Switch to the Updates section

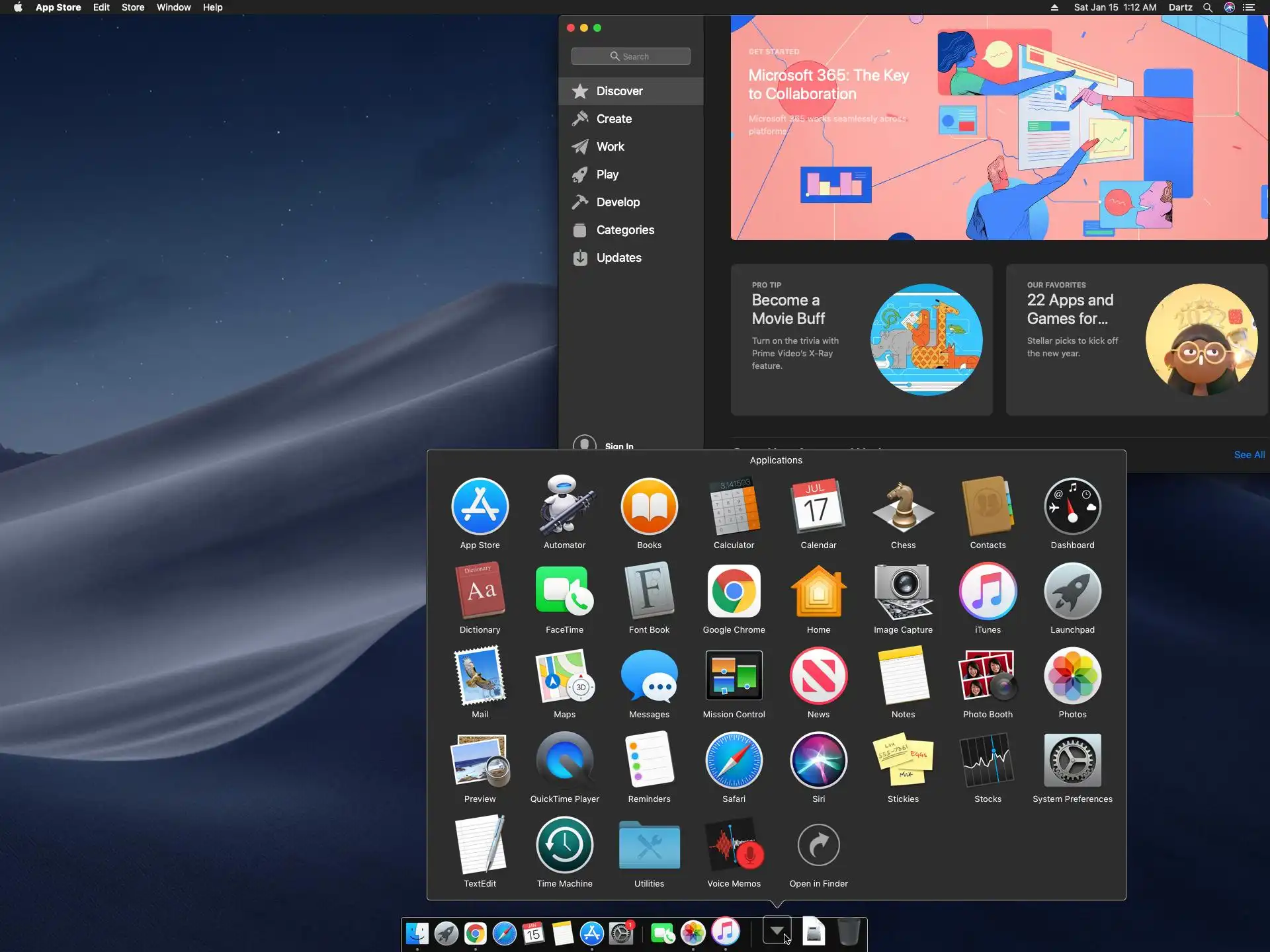click(x=618, y=258)
